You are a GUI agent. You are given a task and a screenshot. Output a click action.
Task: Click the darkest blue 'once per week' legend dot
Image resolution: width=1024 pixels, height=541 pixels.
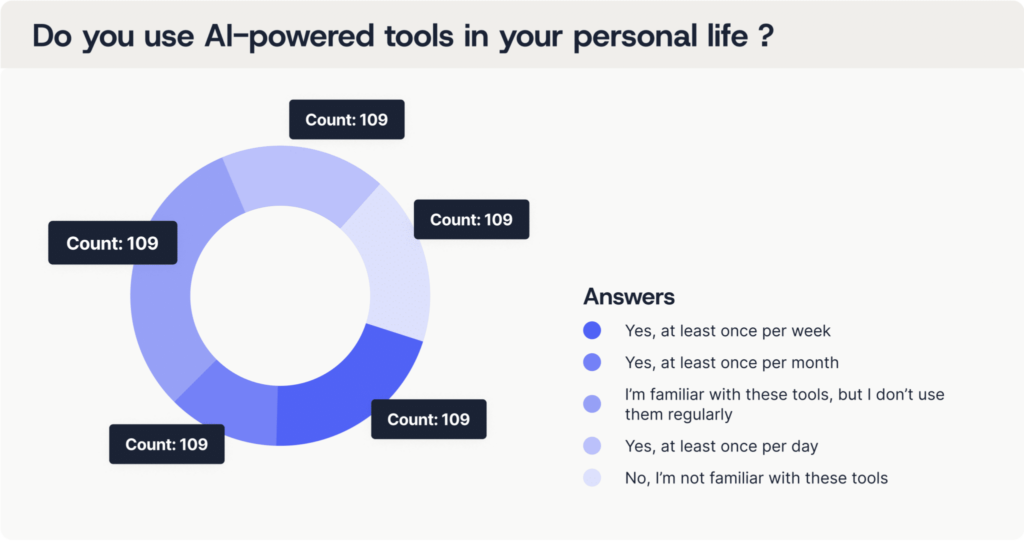(x=592, y=330)
